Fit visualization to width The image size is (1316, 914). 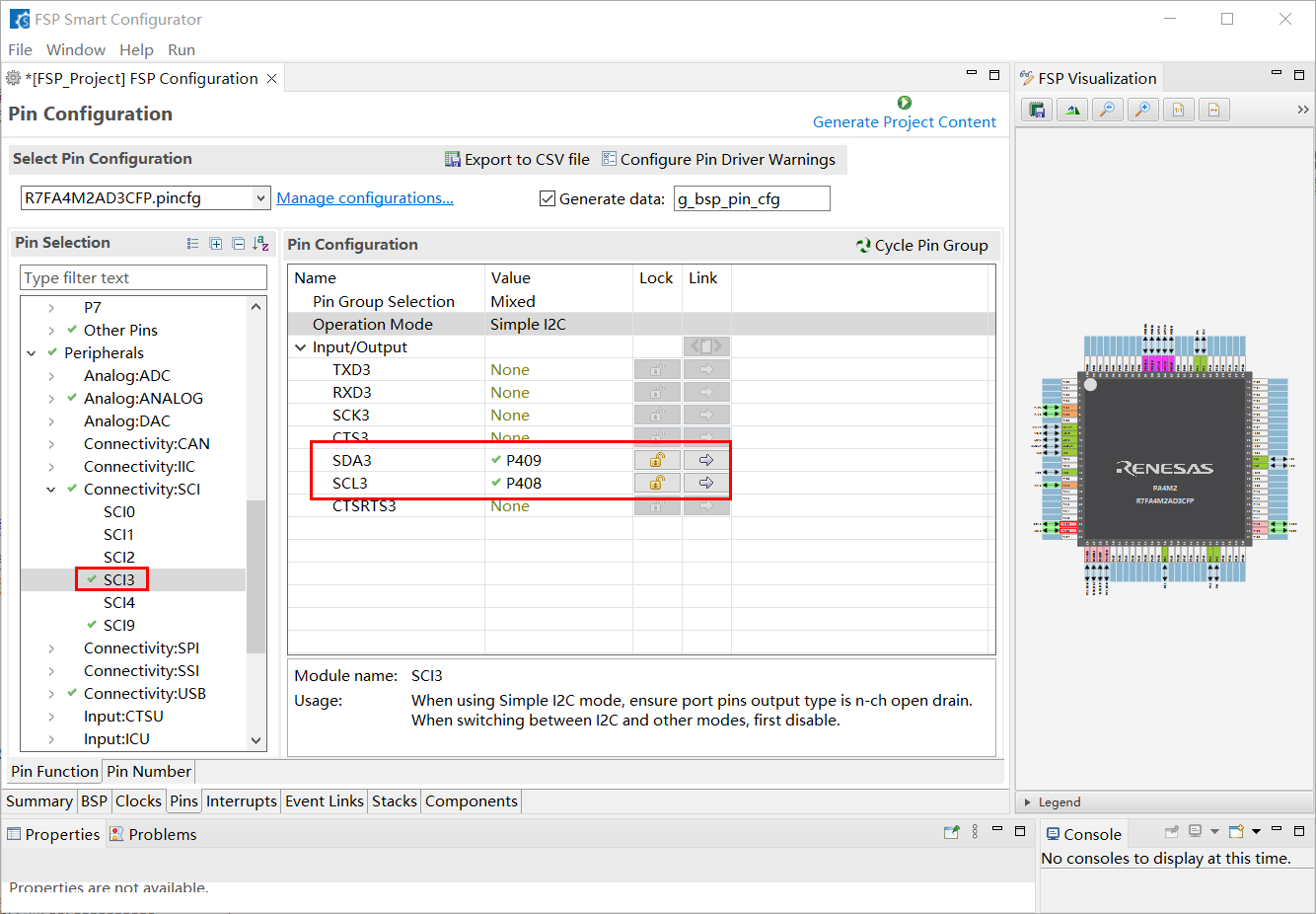point(1213,110)
